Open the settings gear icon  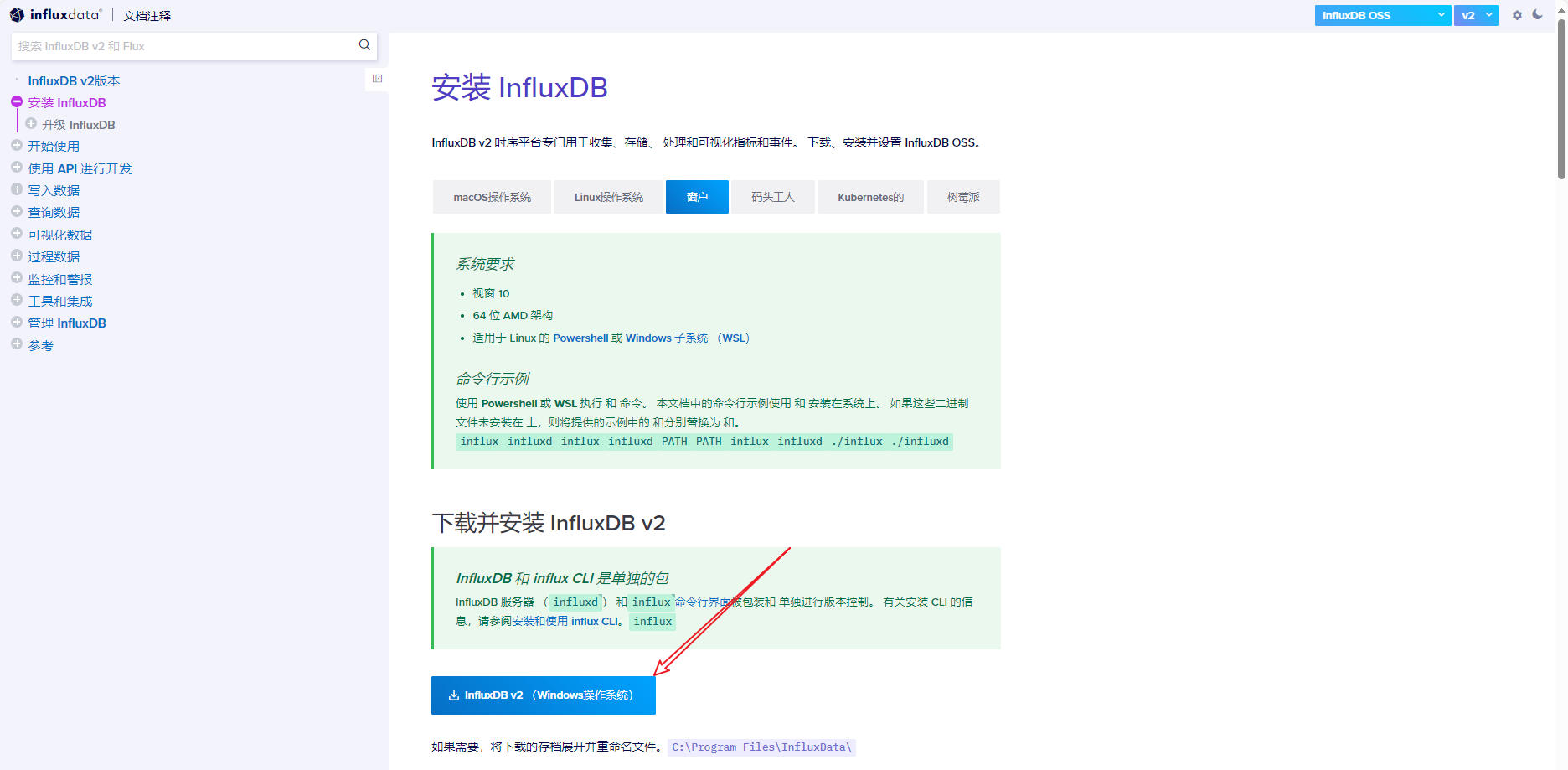click(1517, 15)
